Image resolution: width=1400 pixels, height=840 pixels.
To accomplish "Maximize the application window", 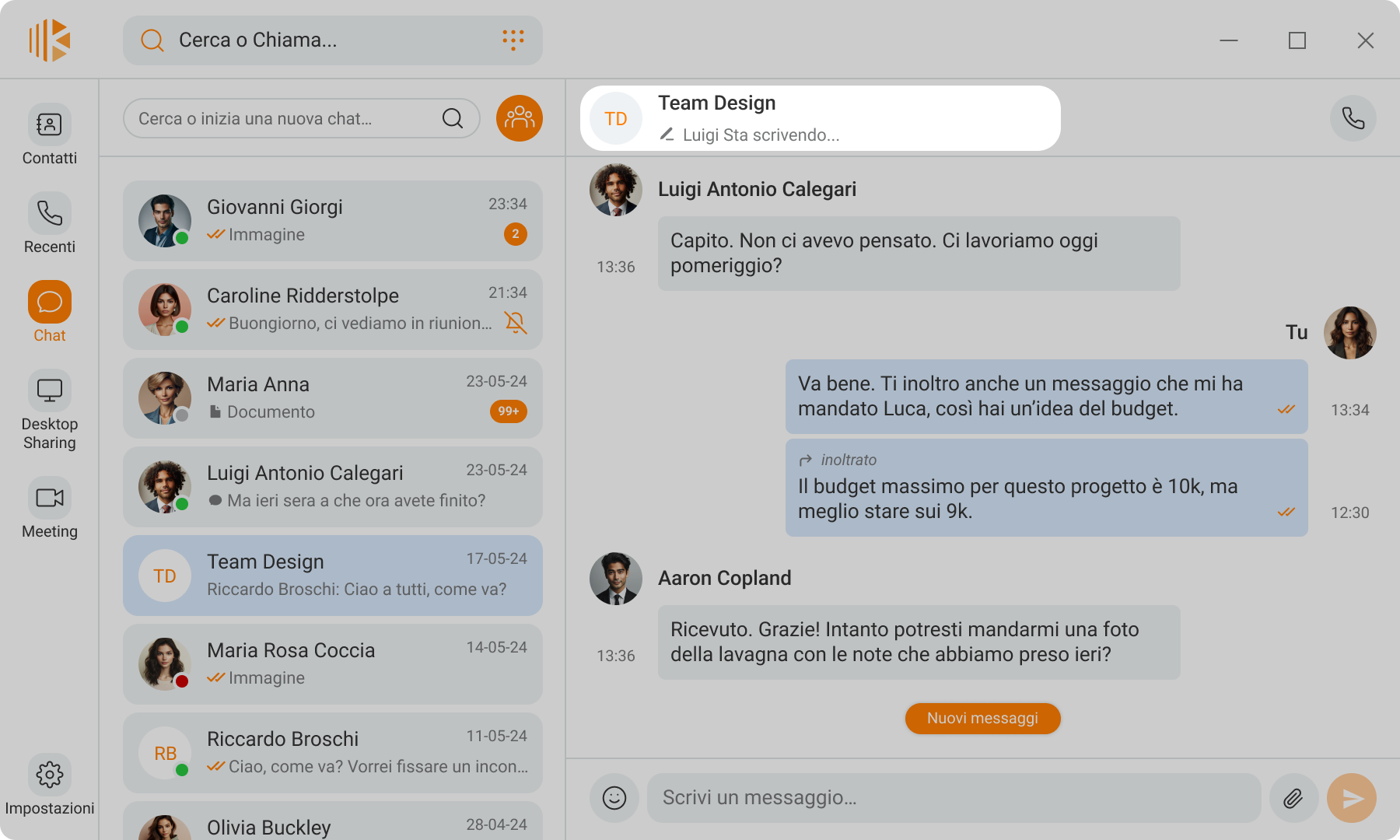I will (x=1297, y=40).
